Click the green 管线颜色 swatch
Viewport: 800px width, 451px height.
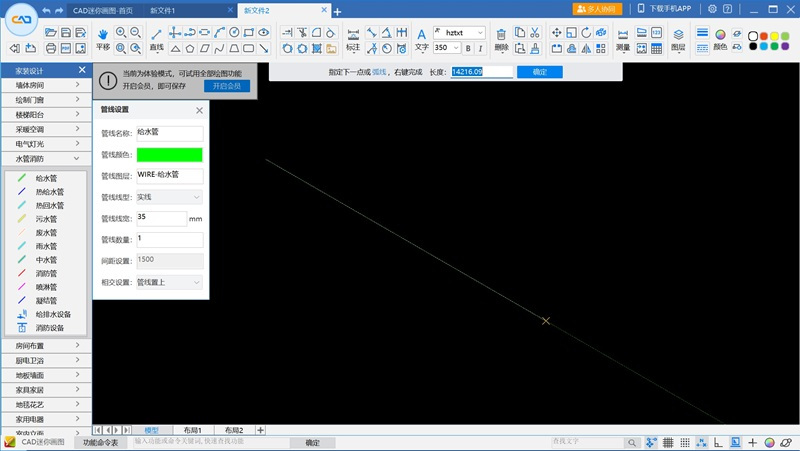click(x=168, y=155)
